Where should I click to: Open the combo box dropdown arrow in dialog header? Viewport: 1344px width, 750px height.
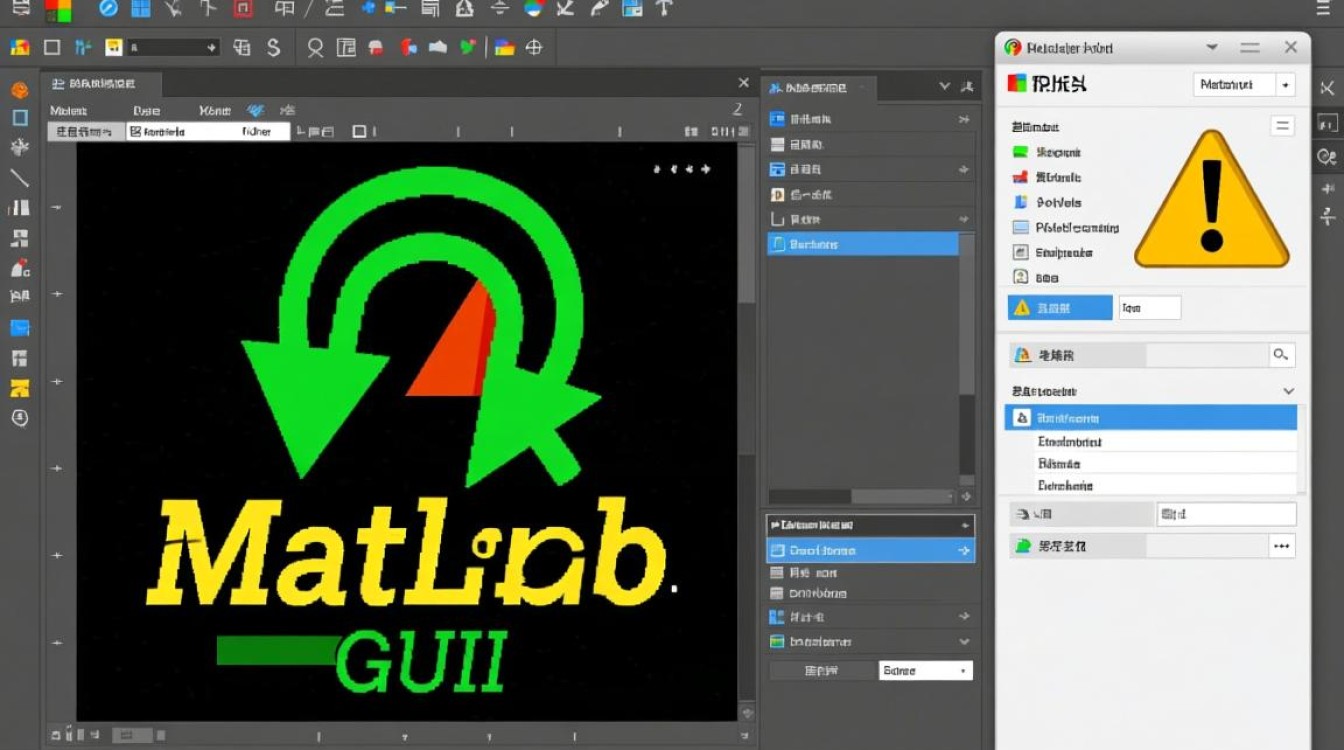1286,85
